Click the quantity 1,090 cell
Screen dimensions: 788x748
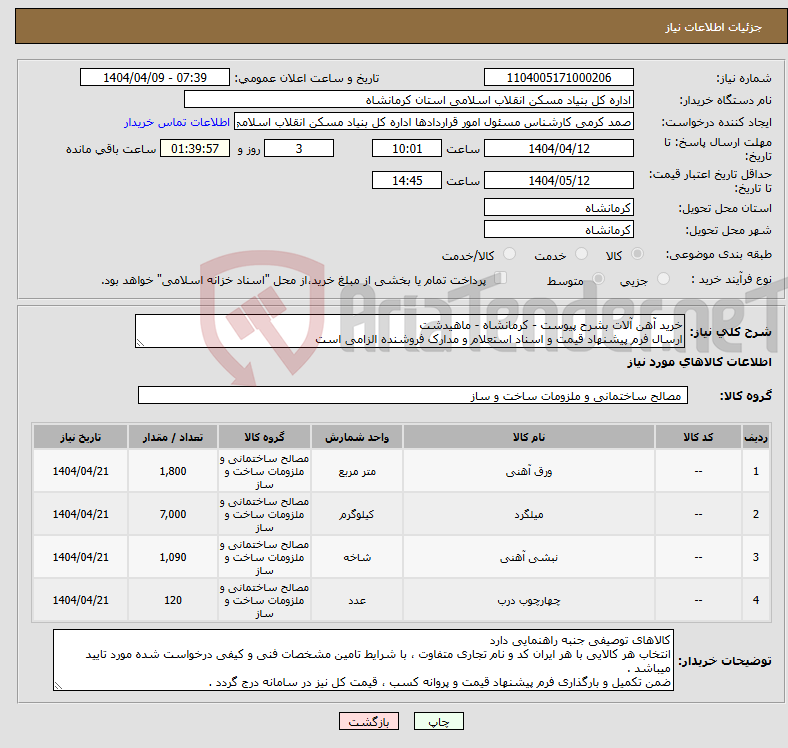(173, 557)
